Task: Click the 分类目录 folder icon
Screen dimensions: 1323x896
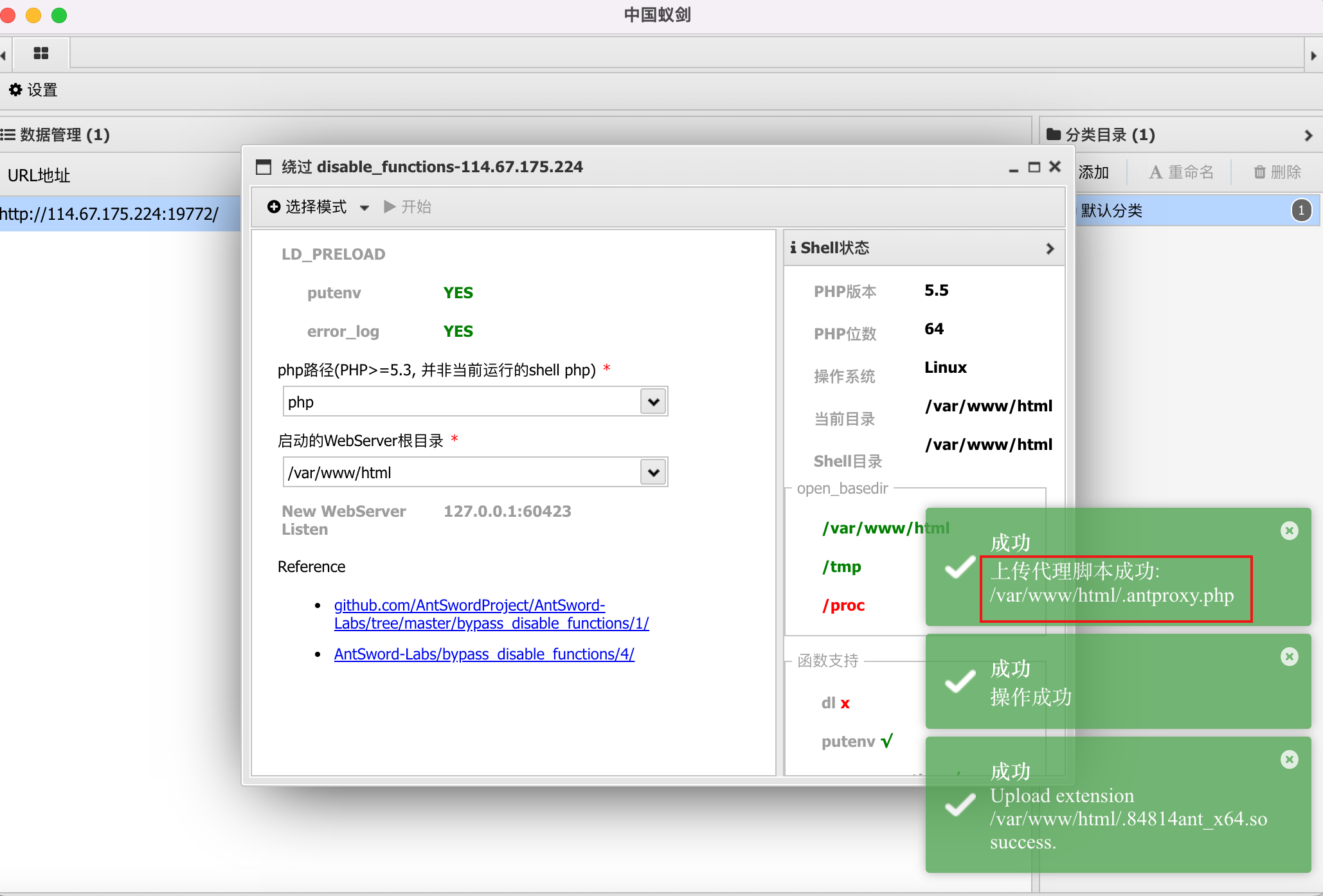Action: (1054, 134)
